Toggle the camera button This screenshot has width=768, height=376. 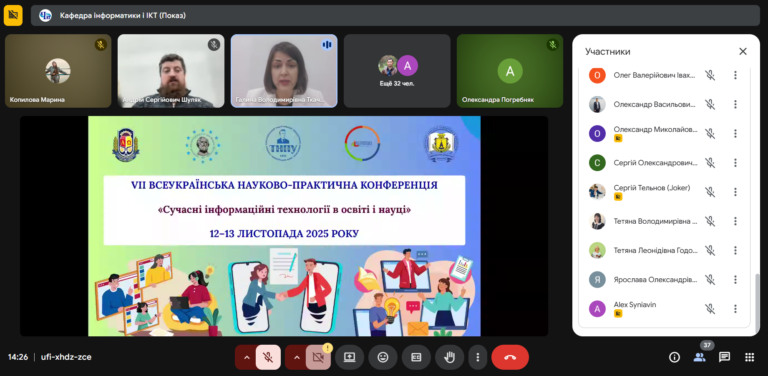coord(318,357)
